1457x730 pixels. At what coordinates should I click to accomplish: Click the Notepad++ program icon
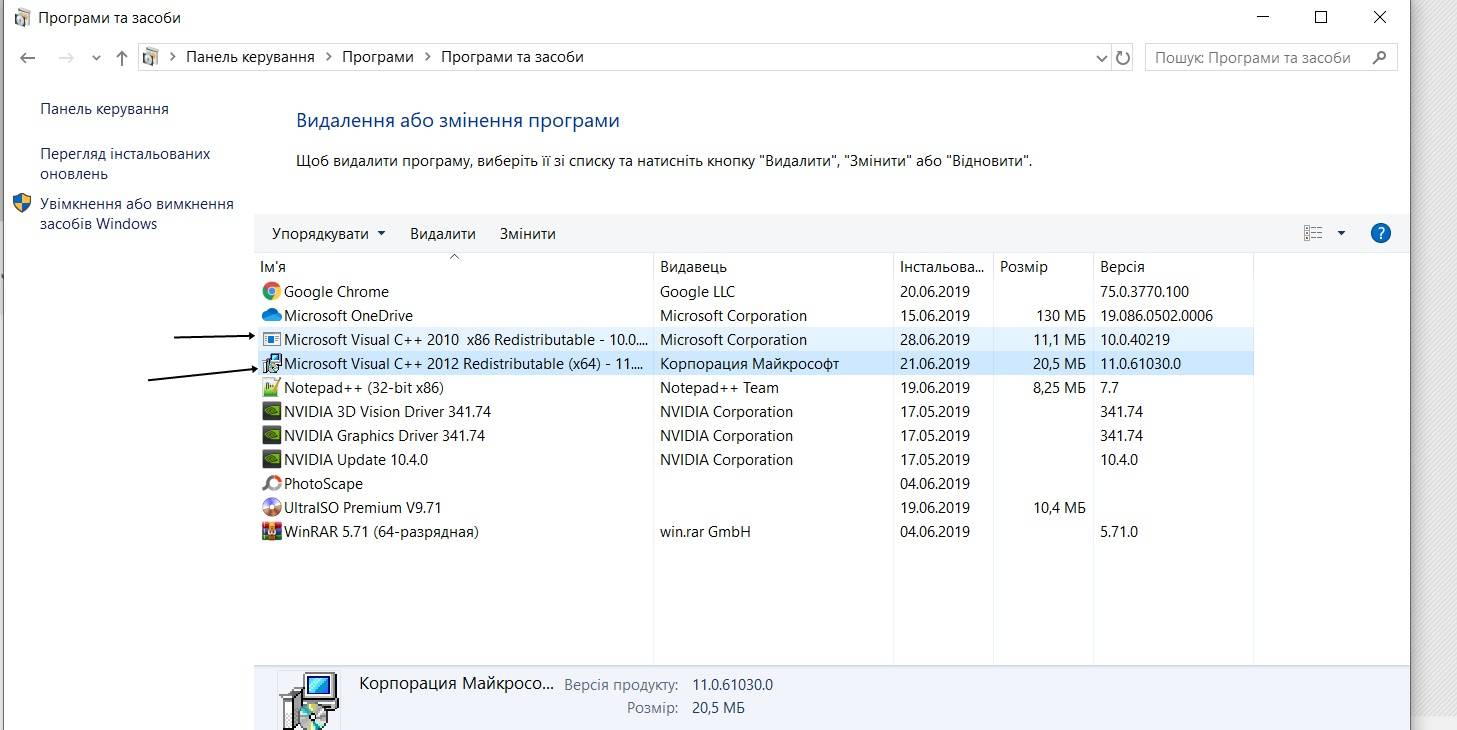point(271,388)
